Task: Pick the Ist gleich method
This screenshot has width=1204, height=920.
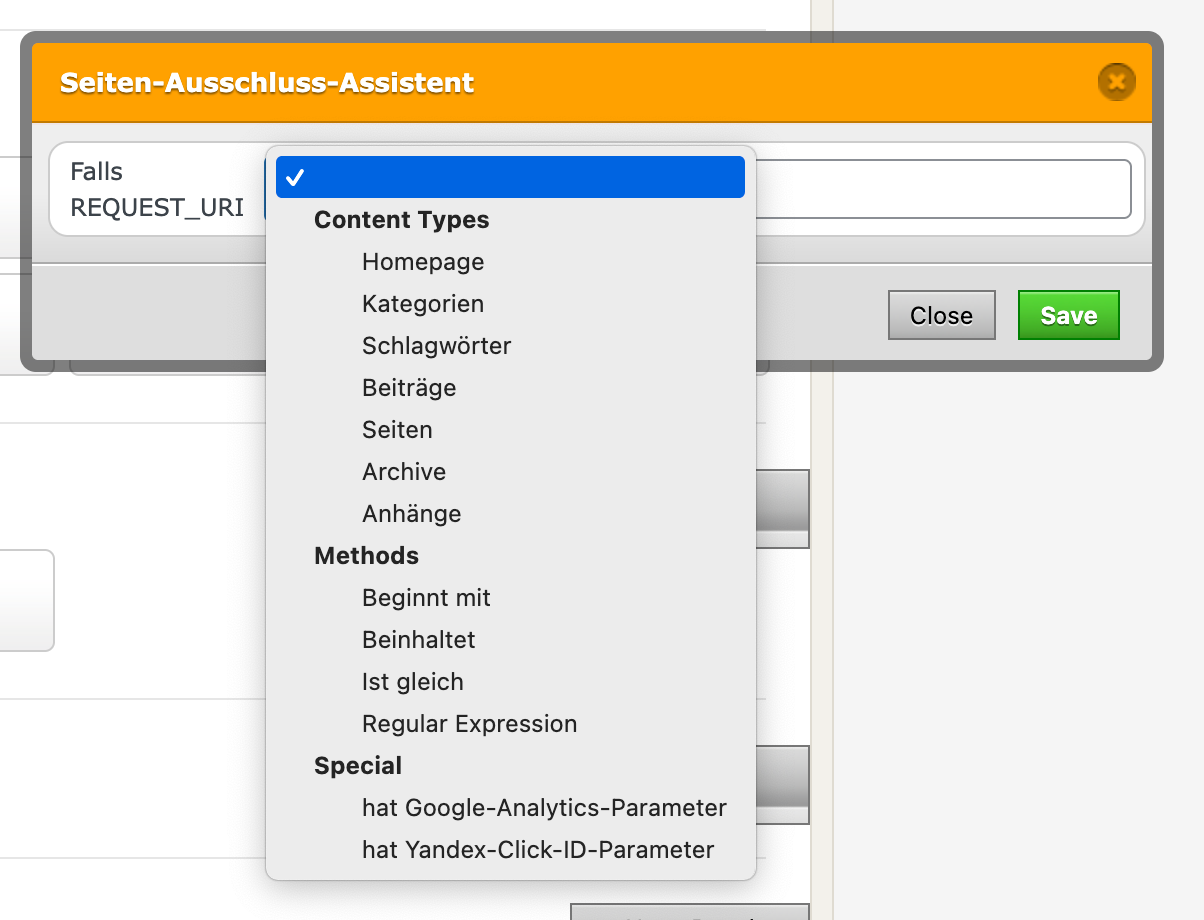Action: pos(412,682)
